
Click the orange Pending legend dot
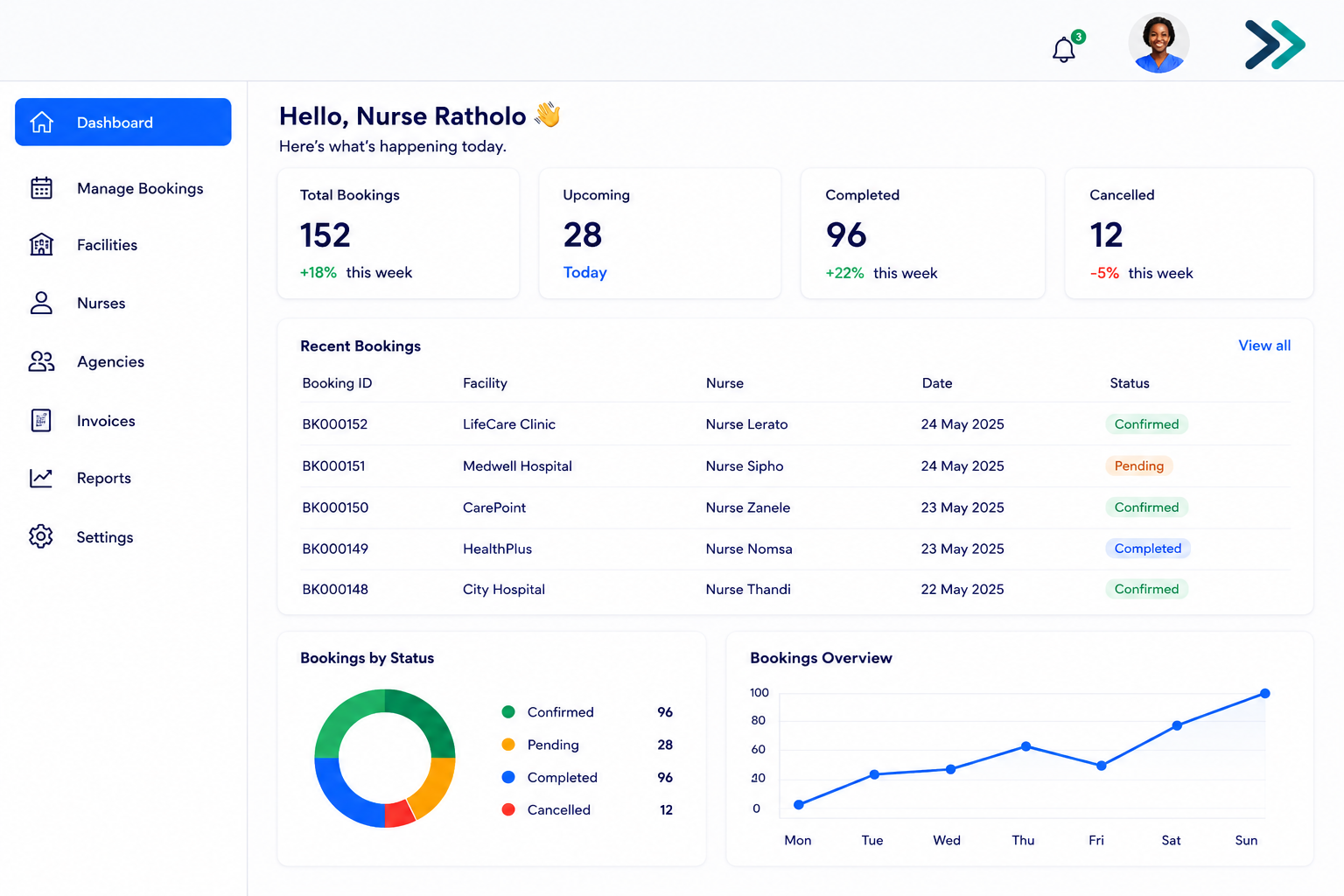(508, 745)
